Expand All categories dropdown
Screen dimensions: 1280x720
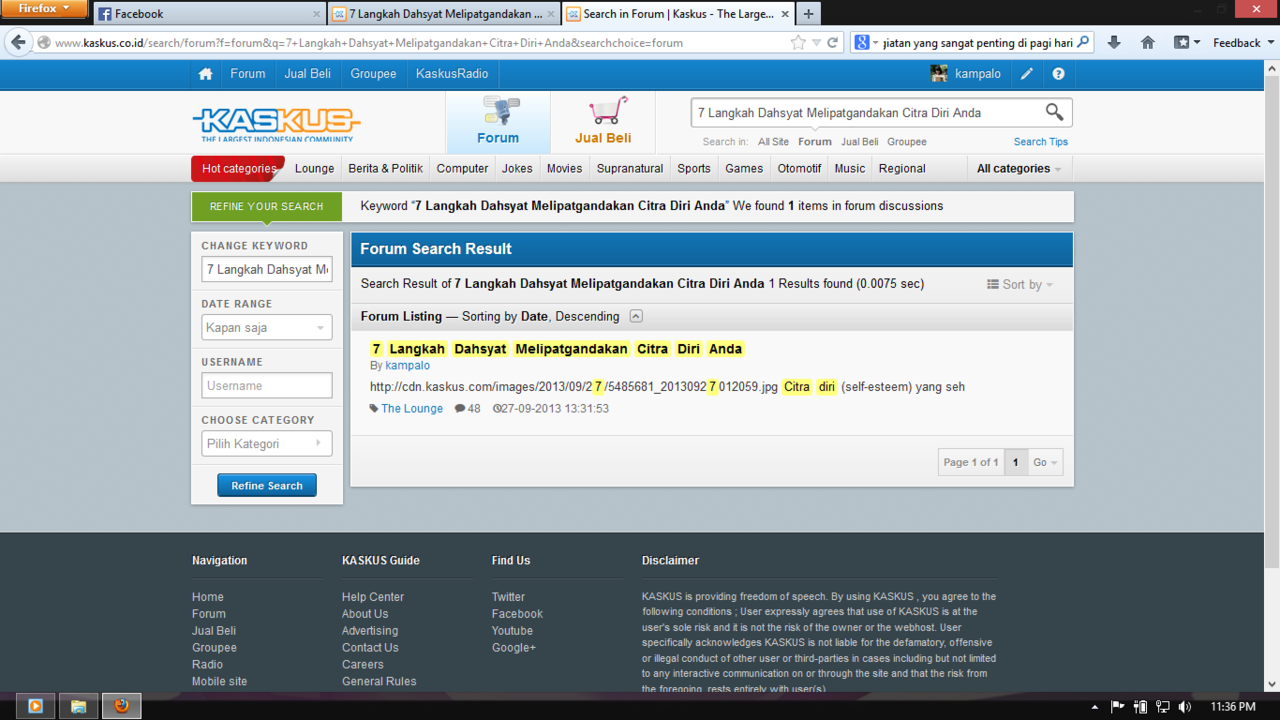point(1019,168)
